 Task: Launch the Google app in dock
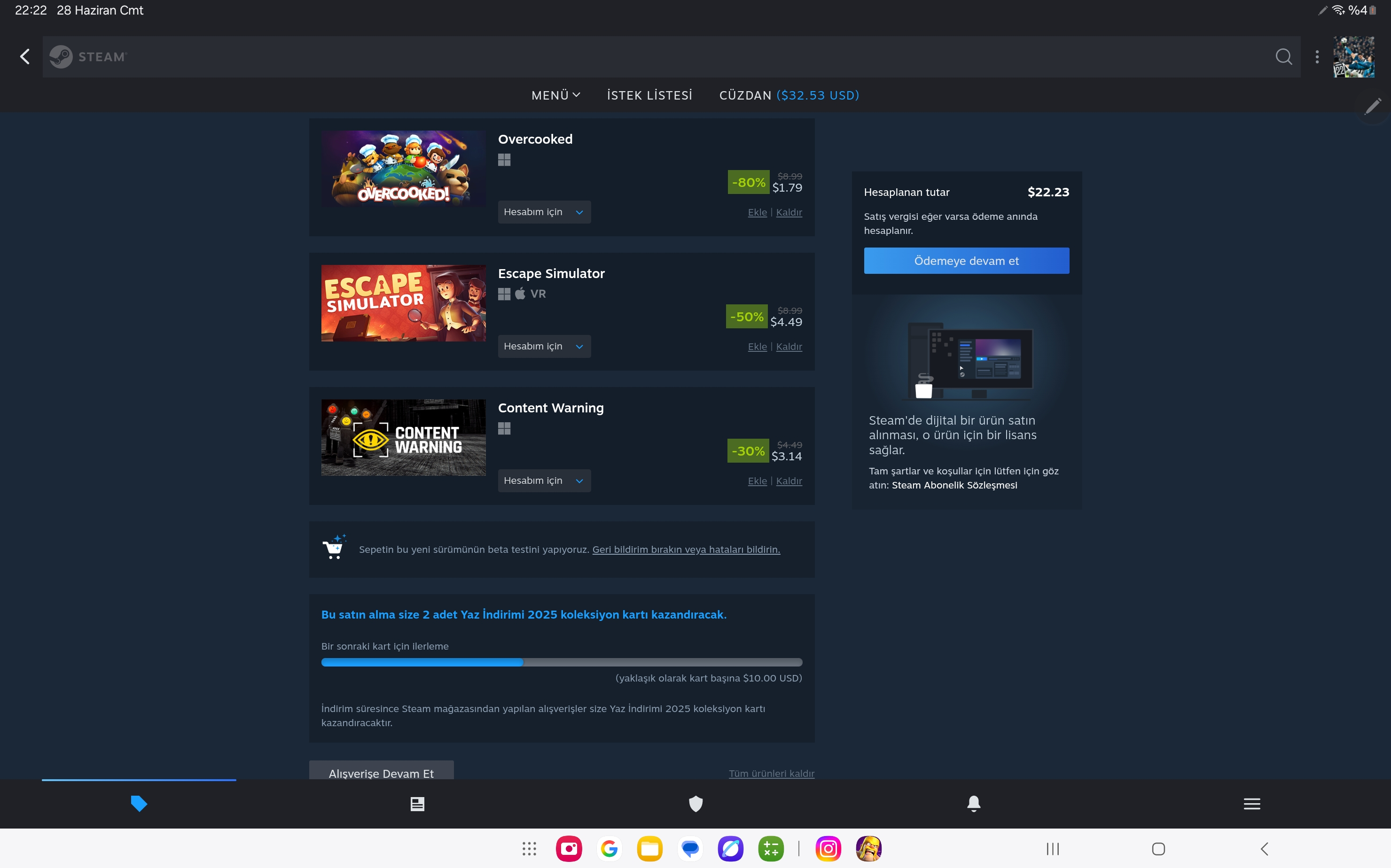tap(610, 848)
